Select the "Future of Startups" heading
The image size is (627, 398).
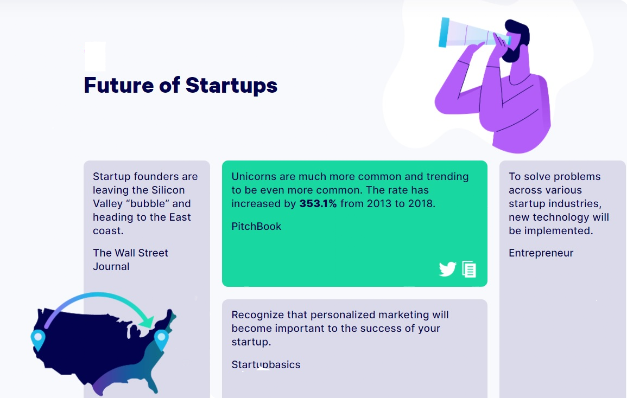pos(180,86)
